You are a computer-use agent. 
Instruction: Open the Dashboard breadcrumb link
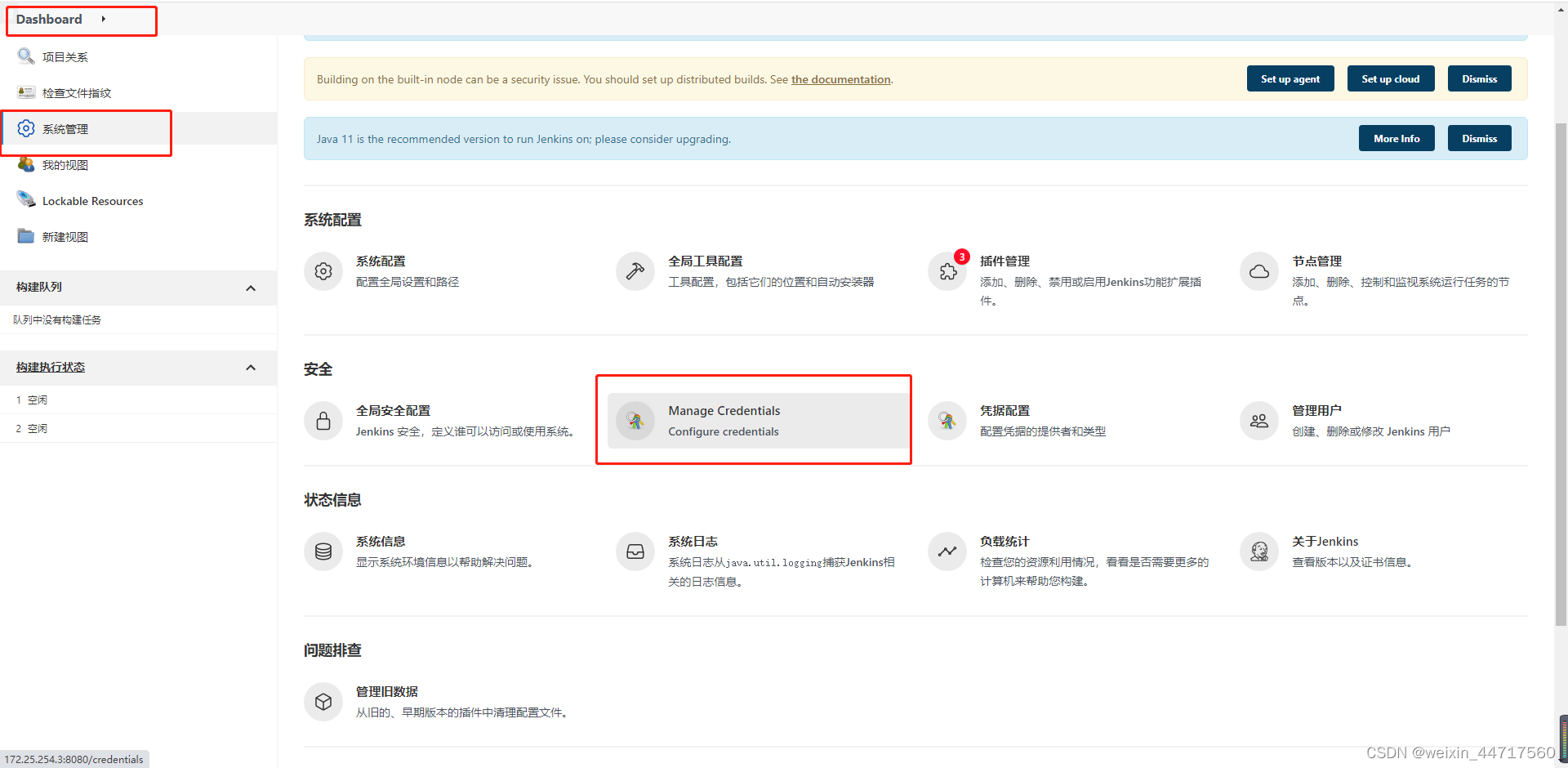(x=49, y=19)
